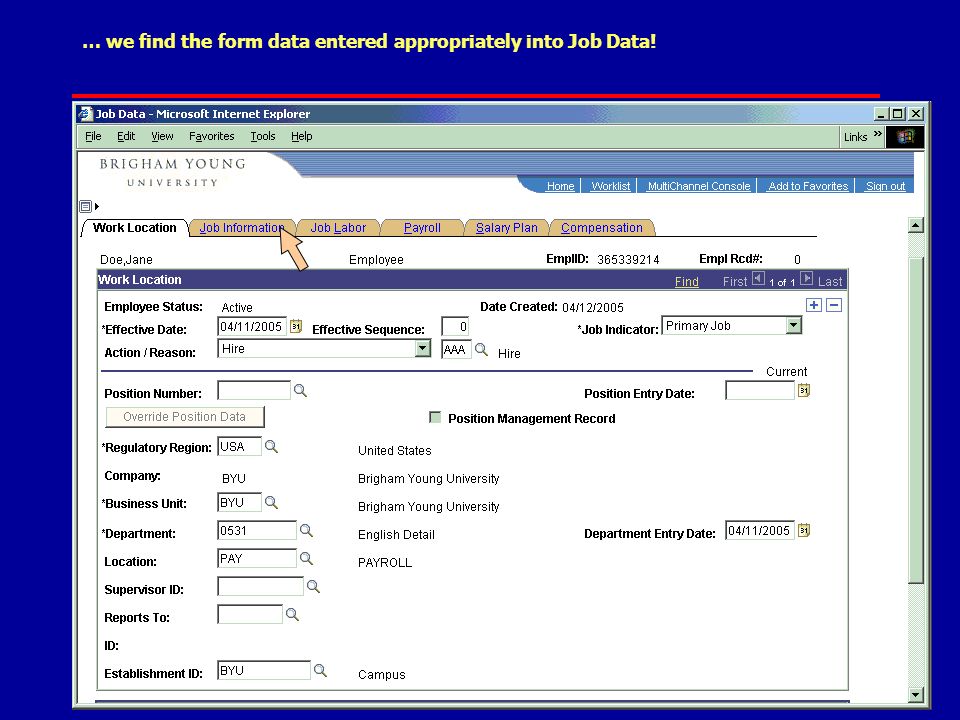960x720 pixels.
Task: Click the Position Number input field
Action: [253, 390]
